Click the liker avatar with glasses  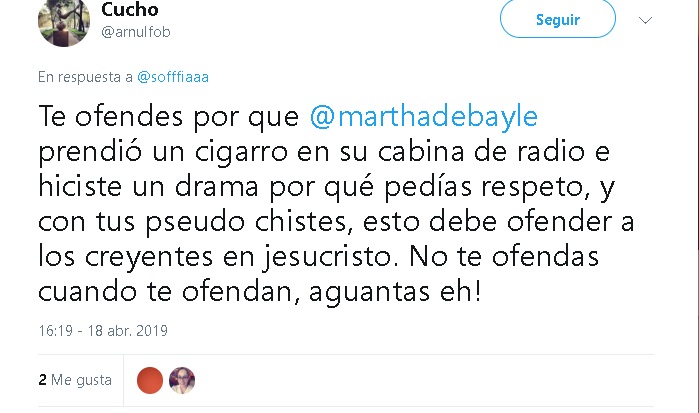[x=182, y=380]
